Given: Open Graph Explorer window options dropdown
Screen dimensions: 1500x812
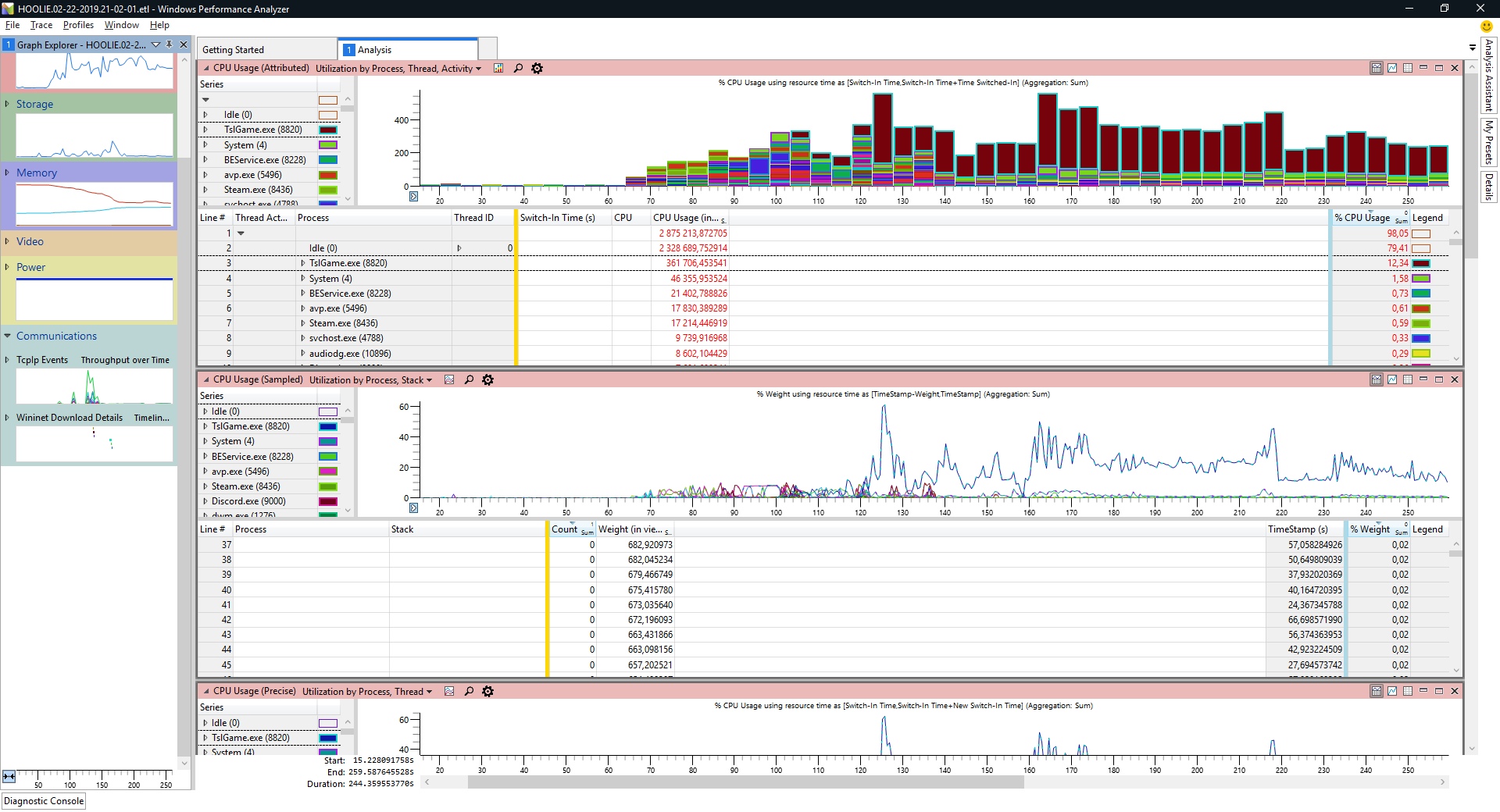Looking at the screenshot, I should 155,45.
